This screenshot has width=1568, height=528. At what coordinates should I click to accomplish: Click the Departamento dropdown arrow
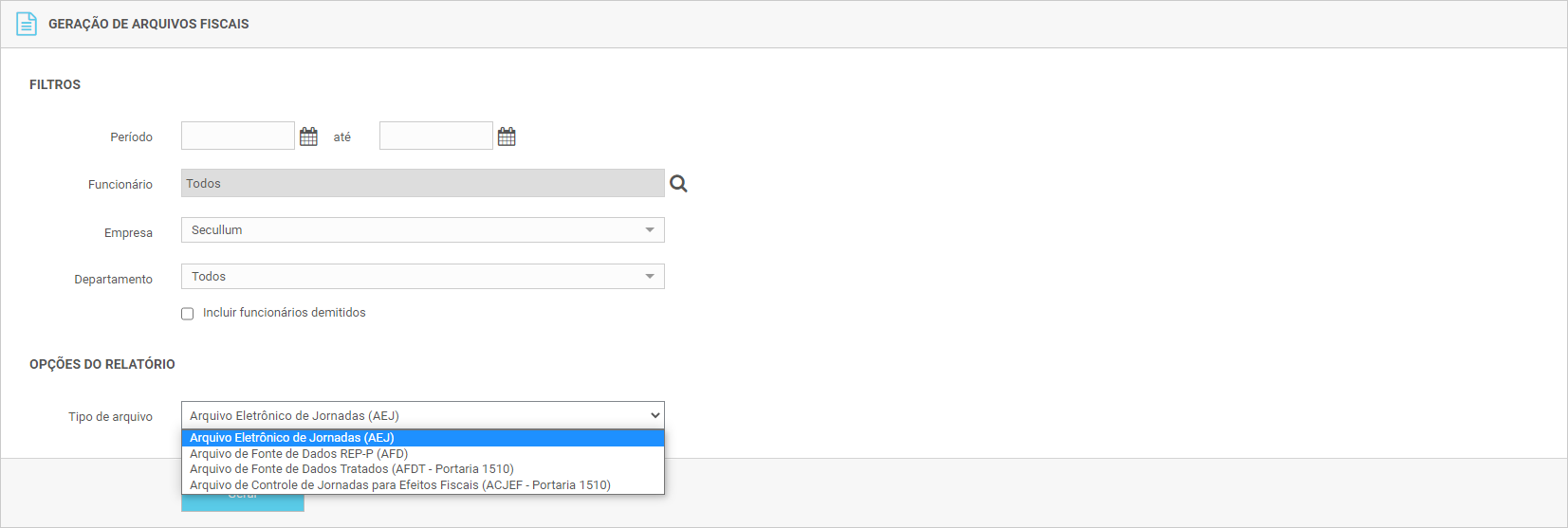650,277
